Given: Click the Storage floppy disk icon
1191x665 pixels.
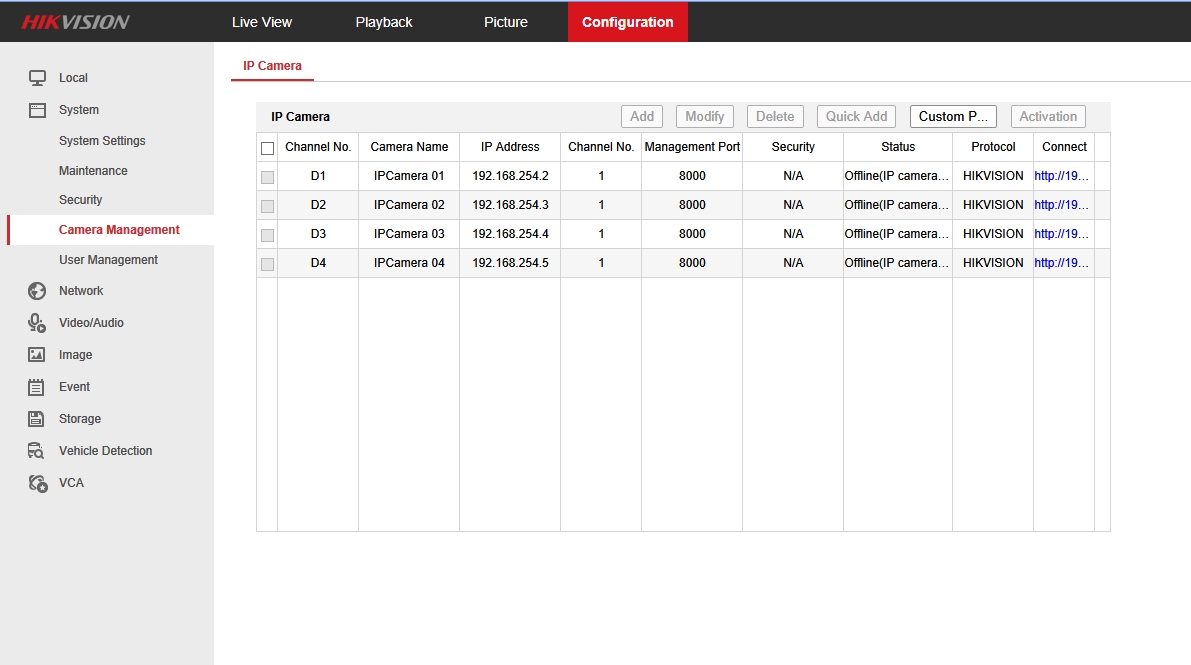Looking at the screenshot, I should tap(37, 419).
